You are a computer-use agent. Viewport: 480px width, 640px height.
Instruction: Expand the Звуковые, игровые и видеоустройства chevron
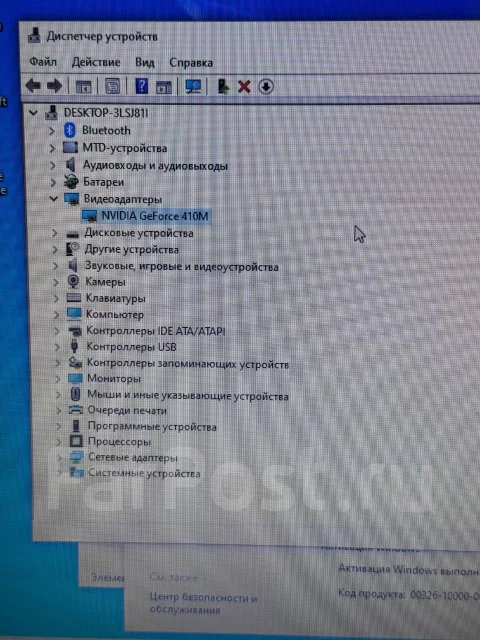[56, 266]
